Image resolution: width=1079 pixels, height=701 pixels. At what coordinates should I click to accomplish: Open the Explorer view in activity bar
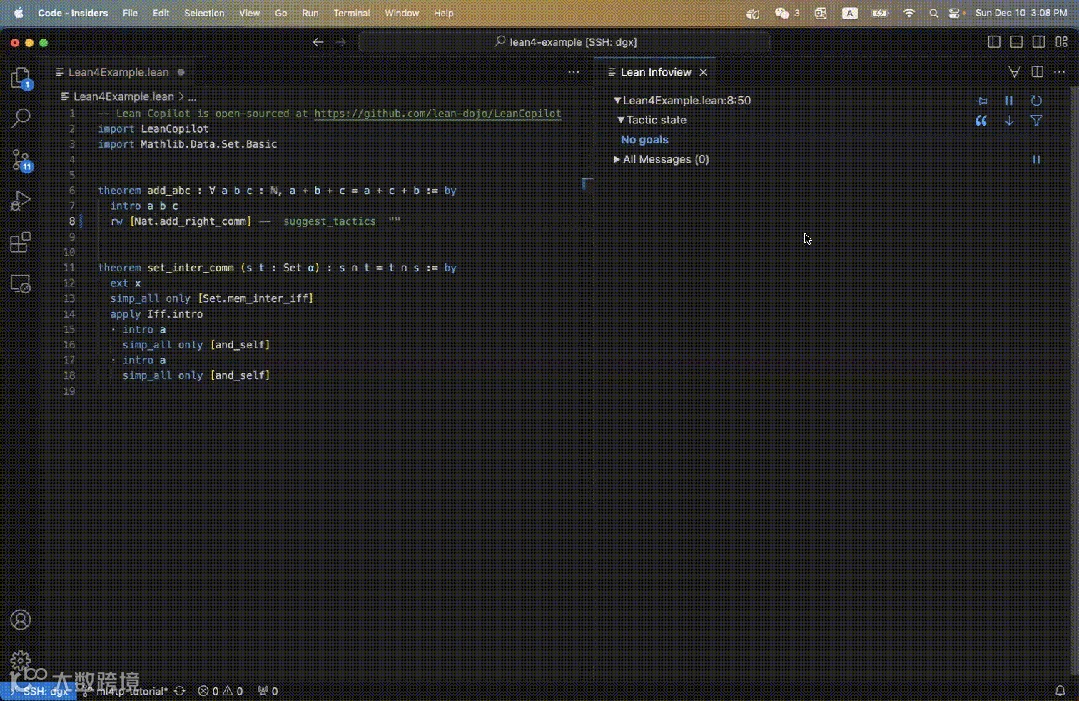(20, 78)
